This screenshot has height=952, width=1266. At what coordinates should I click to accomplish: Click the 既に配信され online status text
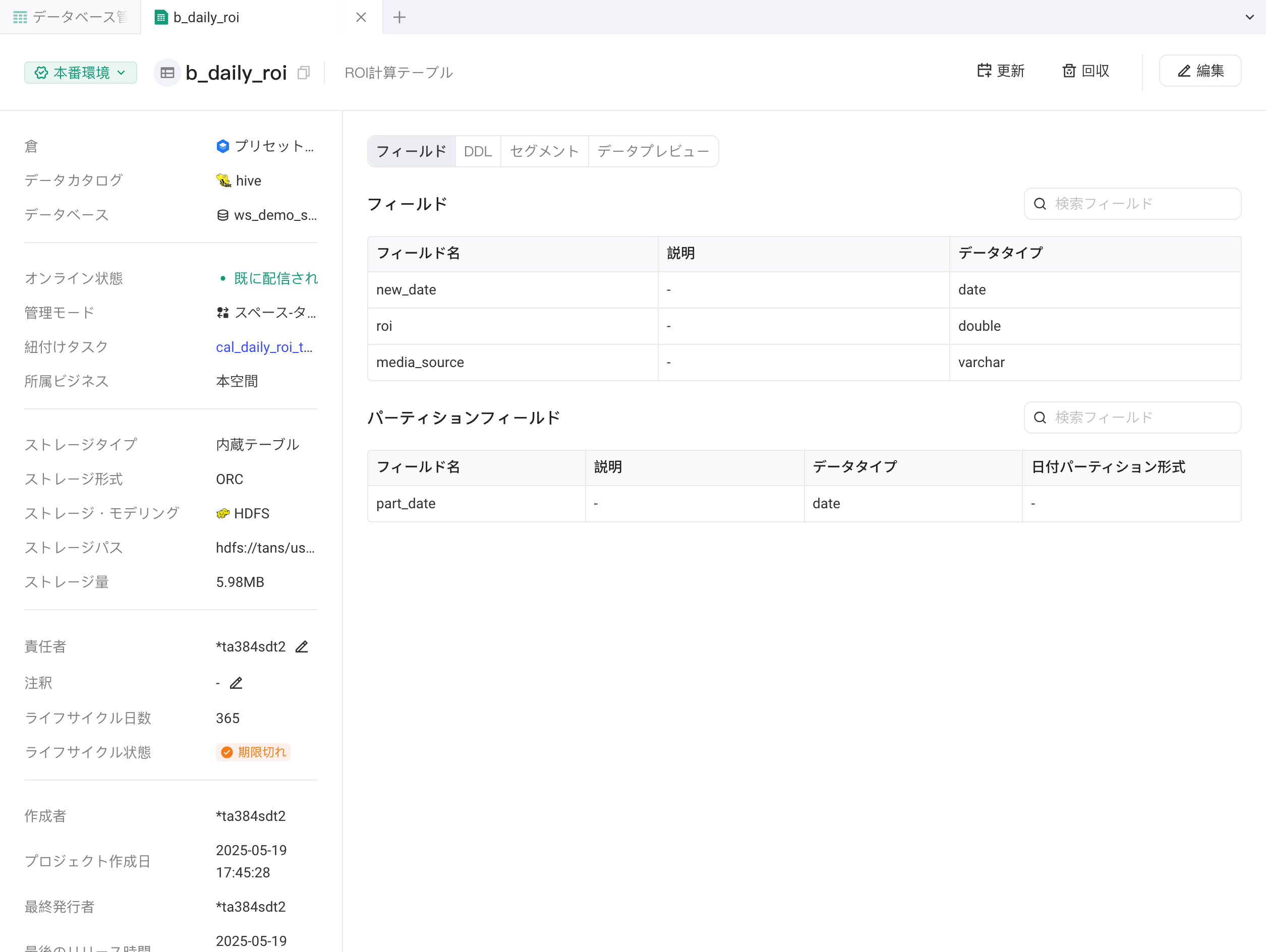pos(276,279)
